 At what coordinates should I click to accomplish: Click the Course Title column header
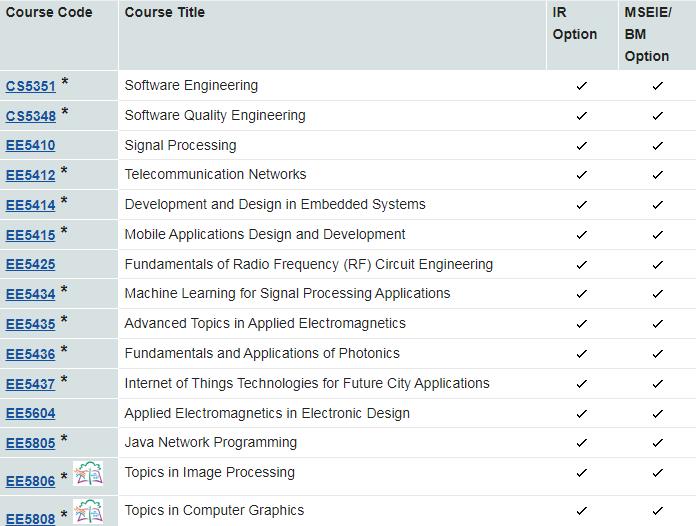[165, 13]
